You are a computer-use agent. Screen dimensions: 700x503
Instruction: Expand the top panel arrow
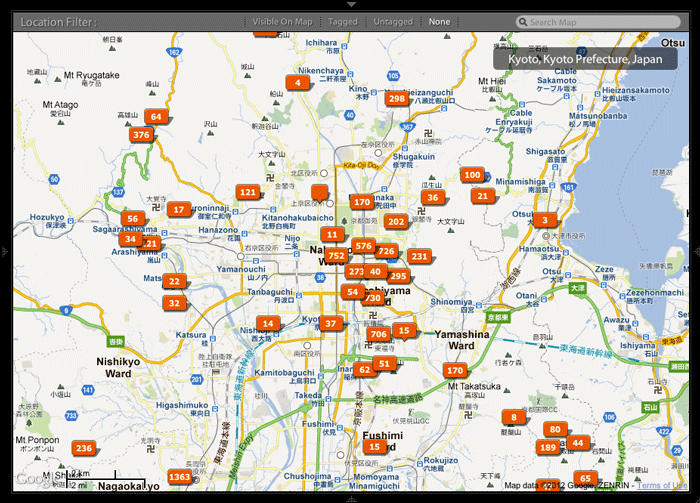click(351, 4)
